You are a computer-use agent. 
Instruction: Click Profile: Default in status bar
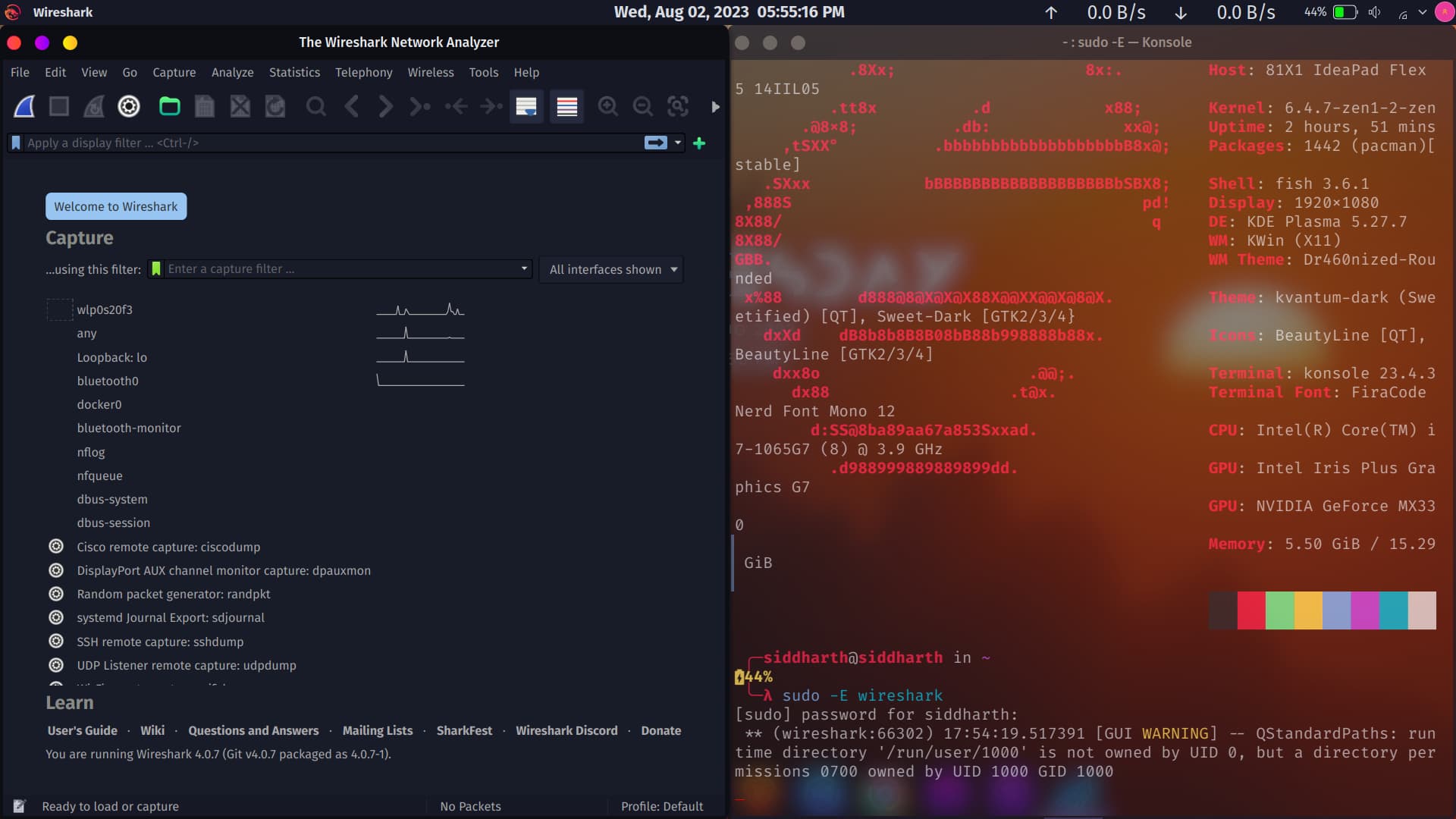(x=662, y=806)
